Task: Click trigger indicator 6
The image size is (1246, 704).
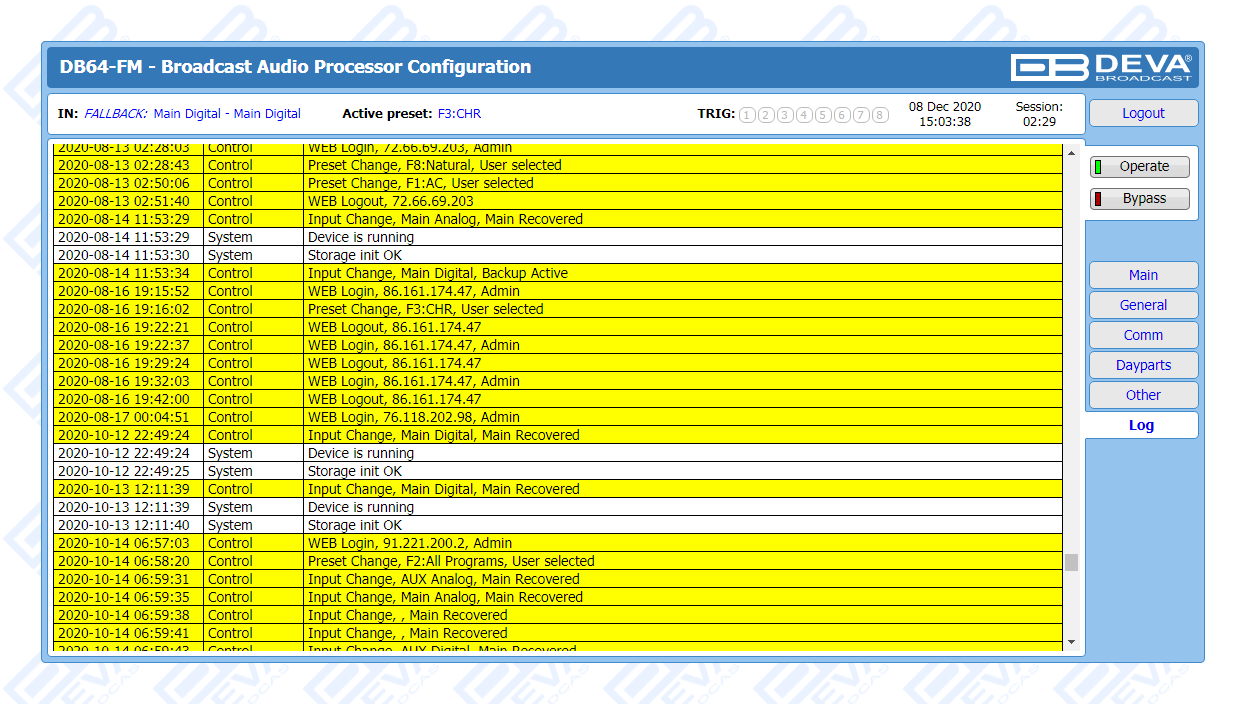Action: click(x=842, y=115)
